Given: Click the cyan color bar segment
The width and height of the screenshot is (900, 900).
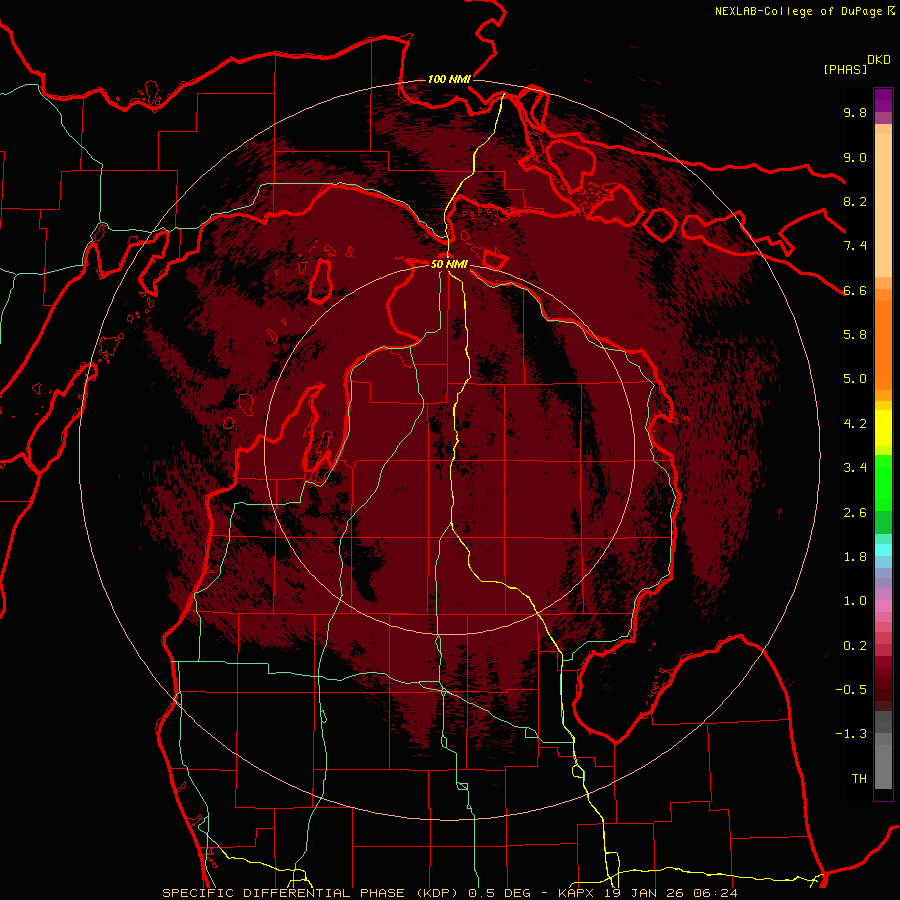Looking at the screenshot, I should [x=883, y=550].
